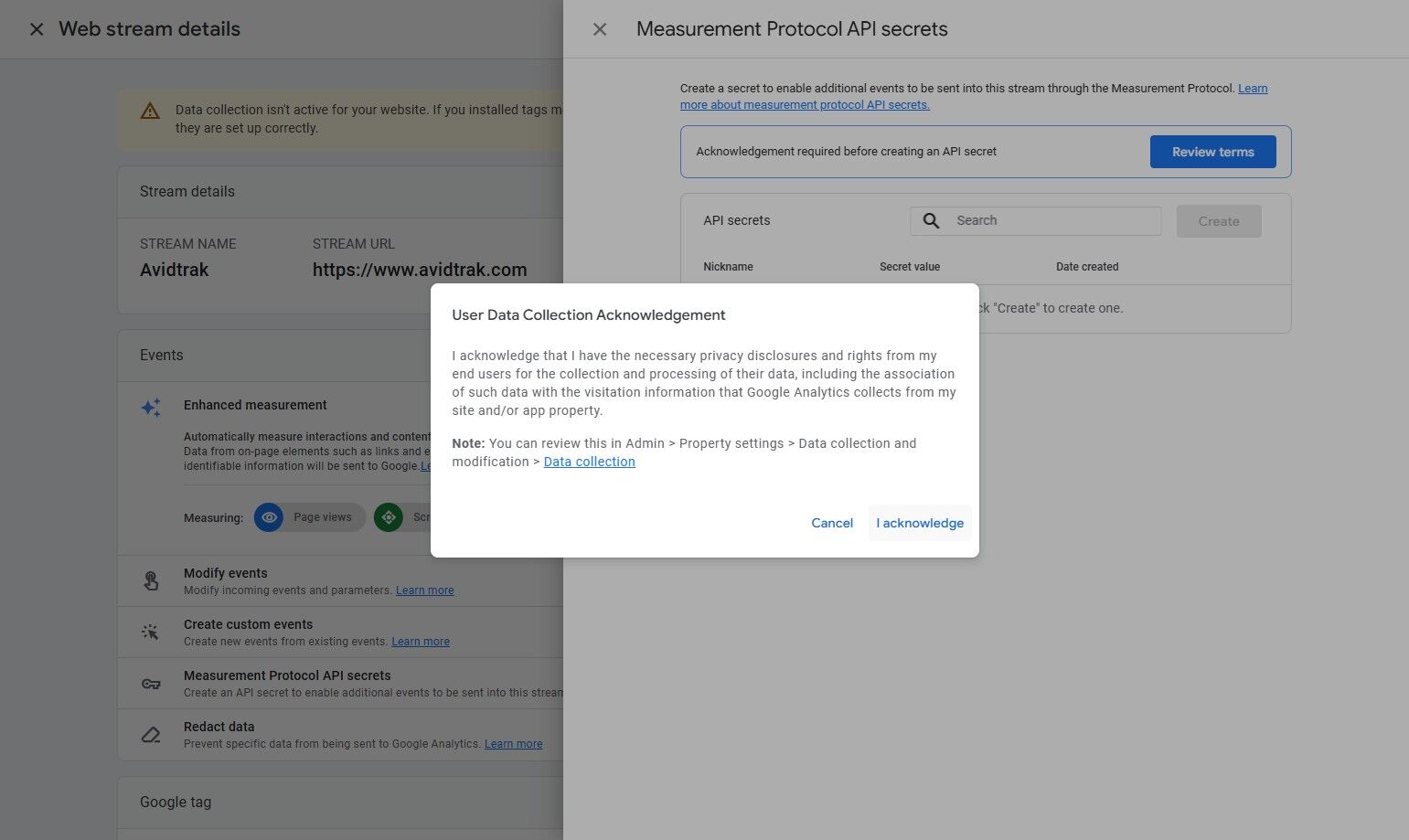Screen dimensions: 1409x840
Task: Select the Create custom events icon
Action: (x=151, y=632)
